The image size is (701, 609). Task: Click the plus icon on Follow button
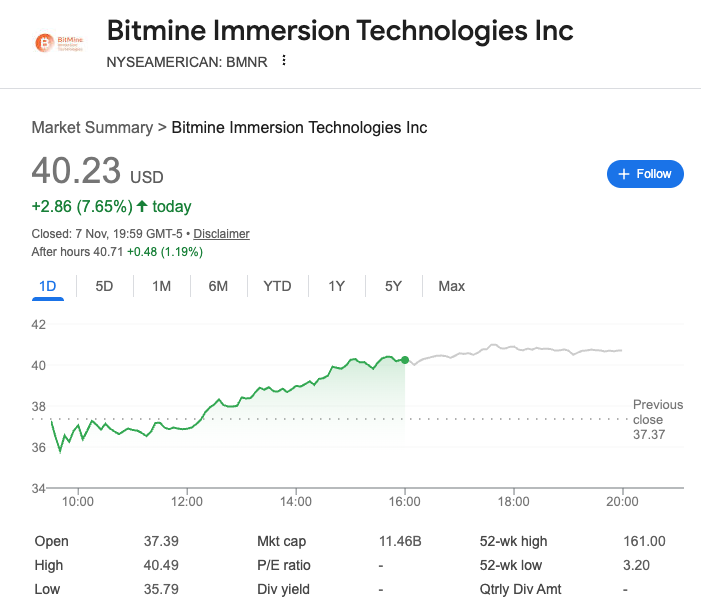coord(624,174)
